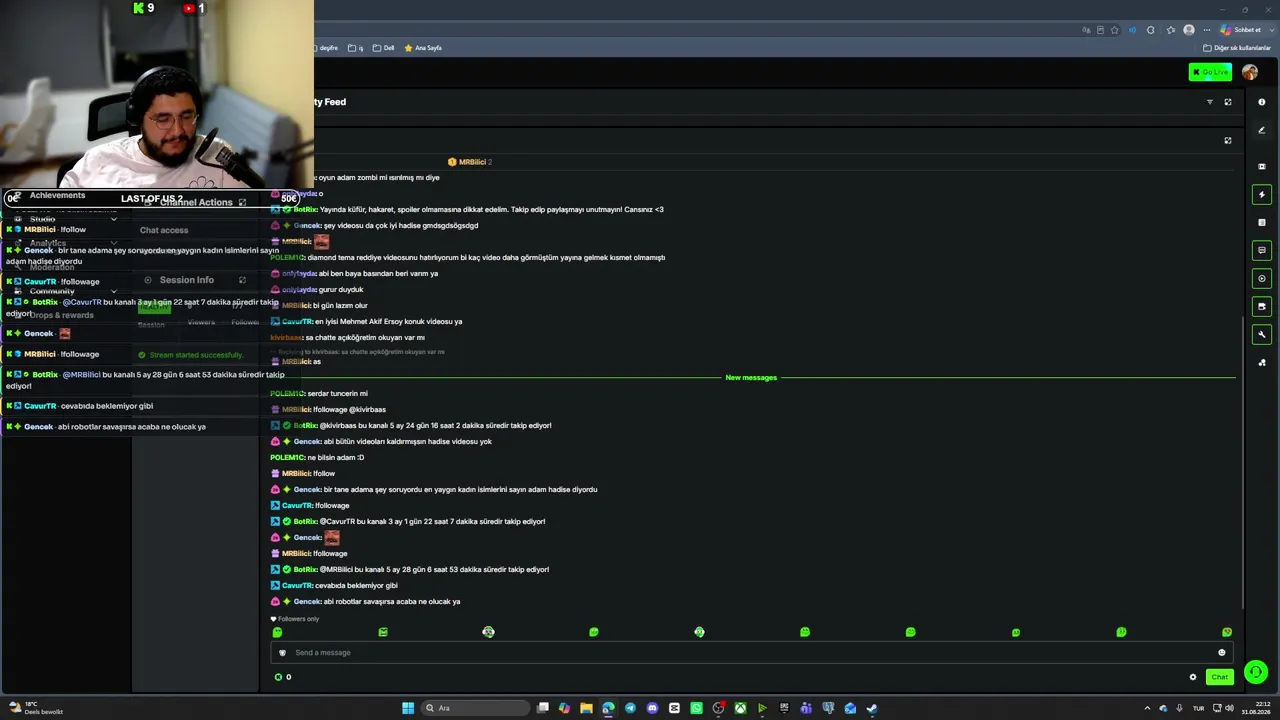The height and width of the screenshot is (720, 1280).
Task: Pop out the chat panel with its expand icon
Action: click(x=1228, y=140)
